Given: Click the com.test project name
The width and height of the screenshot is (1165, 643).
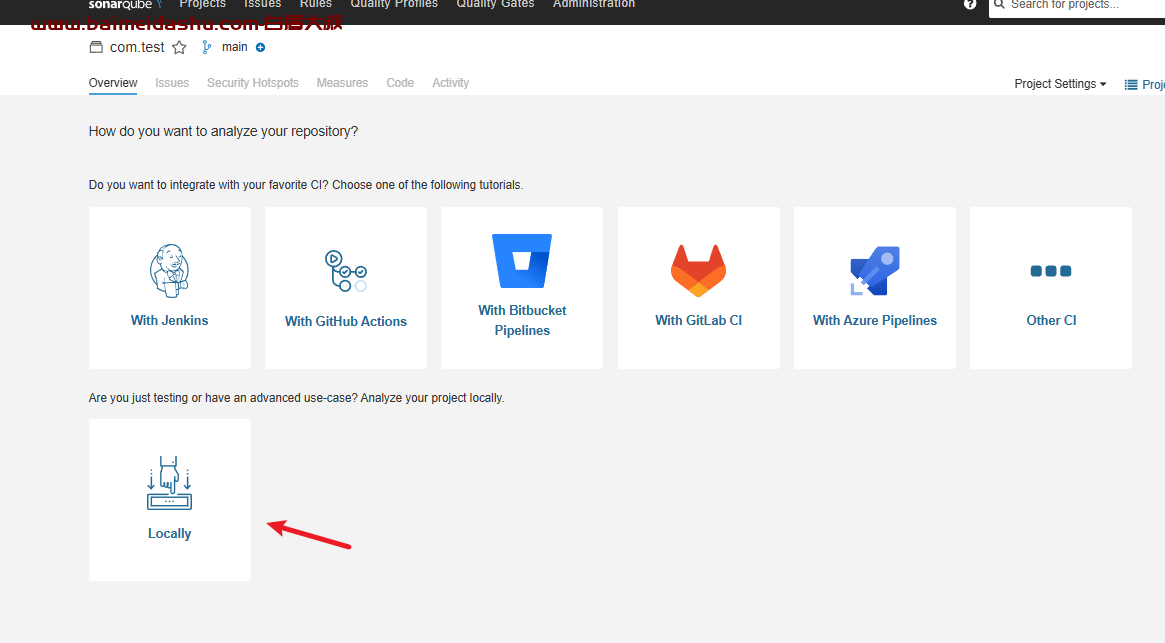Looking at the screenshot, I should tap(137, 48).
